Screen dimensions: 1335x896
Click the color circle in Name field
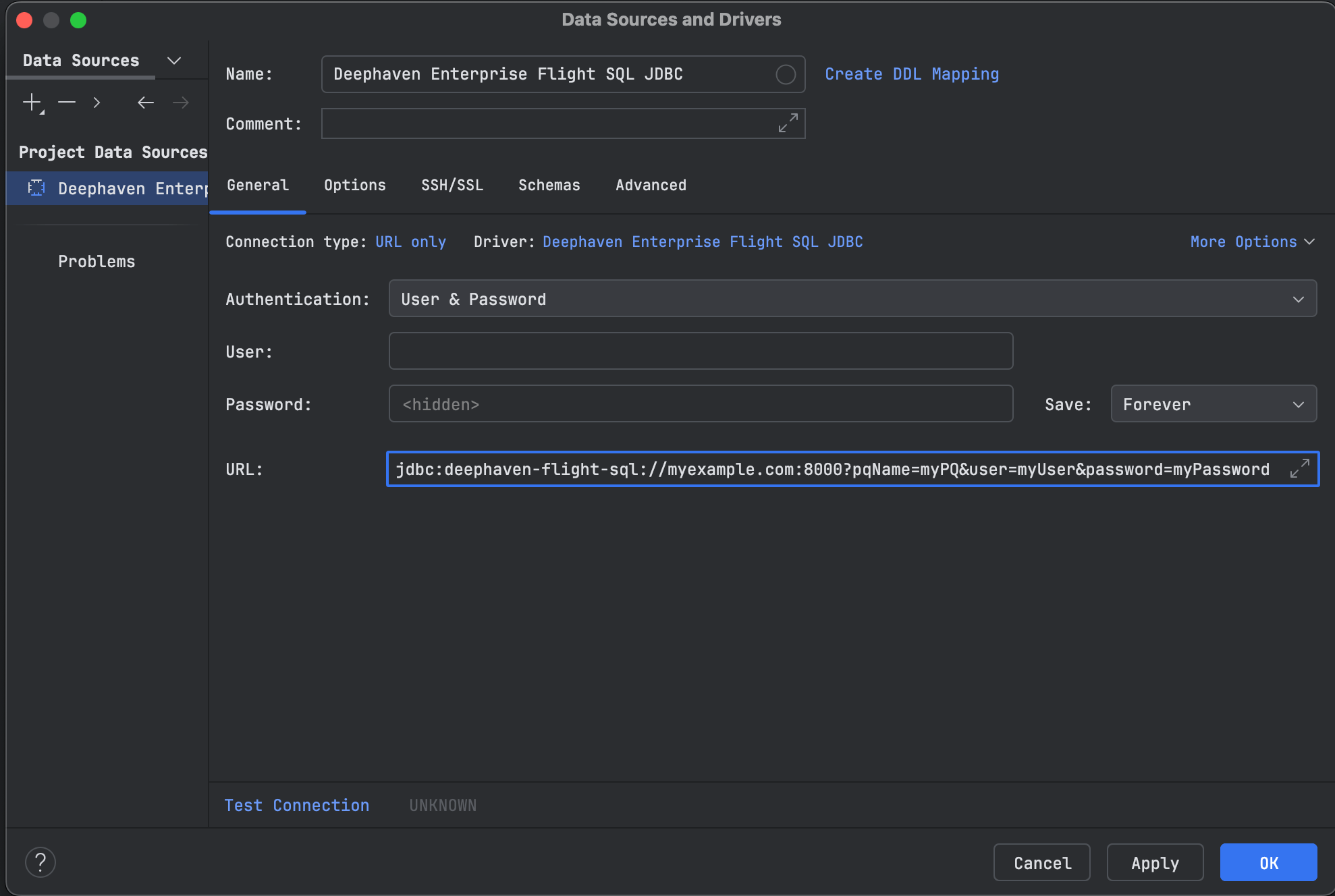tap(785, 74)
